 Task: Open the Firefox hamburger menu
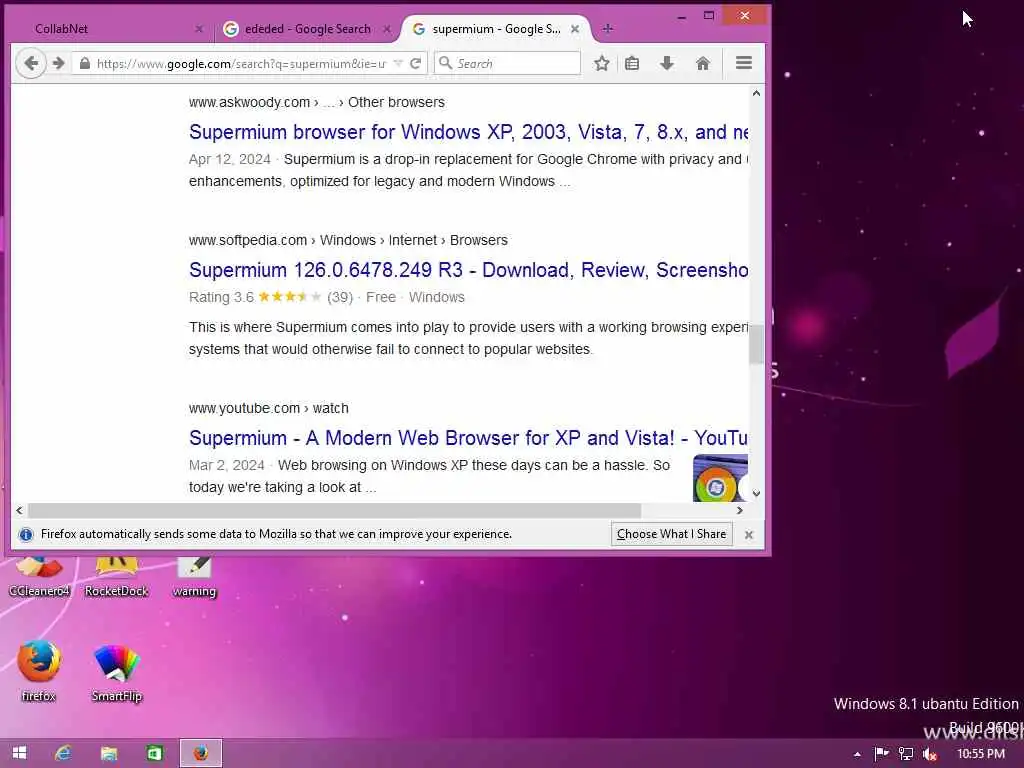[744, 63]
